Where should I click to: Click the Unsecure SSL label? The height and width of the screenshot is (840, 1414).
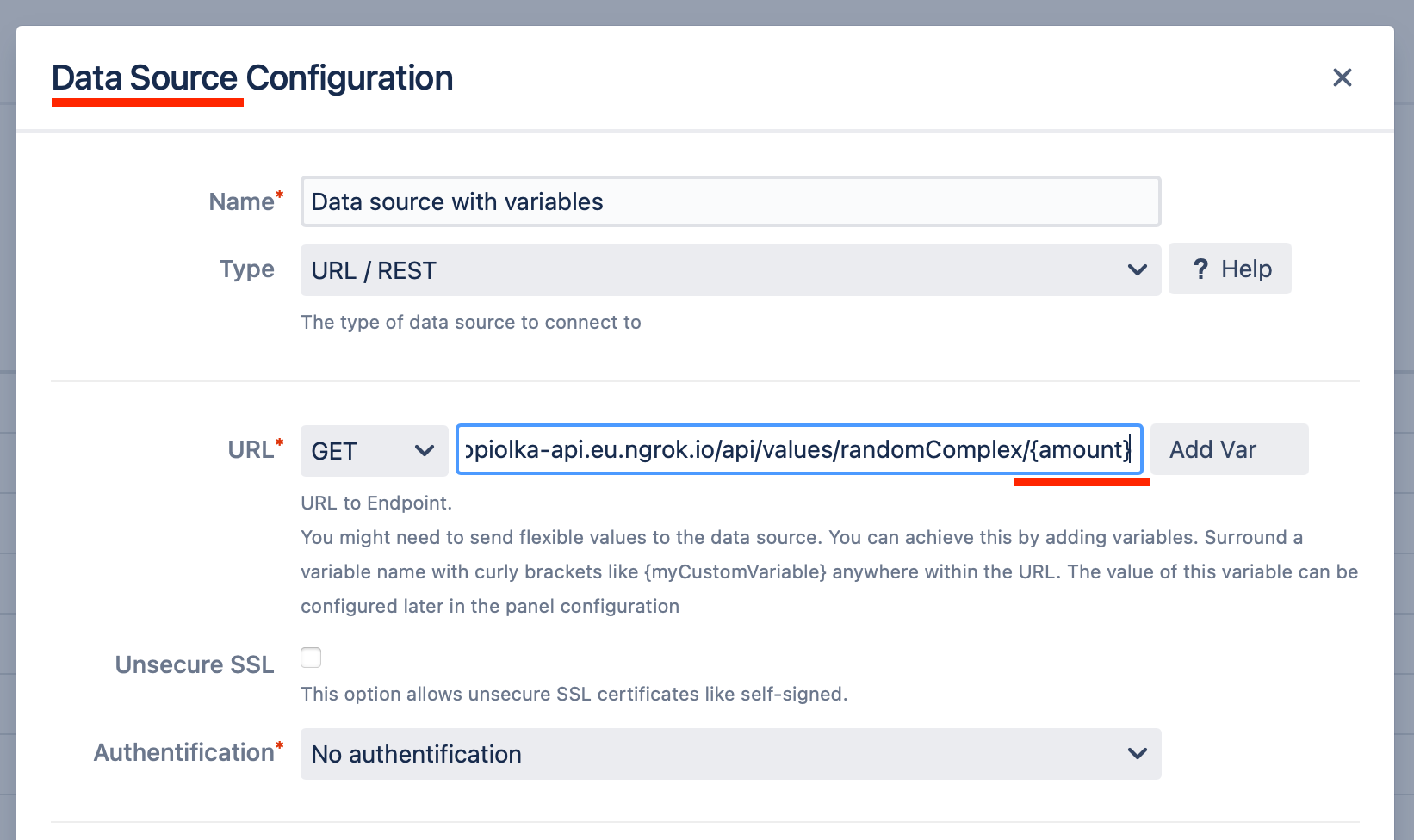point(195,664)
